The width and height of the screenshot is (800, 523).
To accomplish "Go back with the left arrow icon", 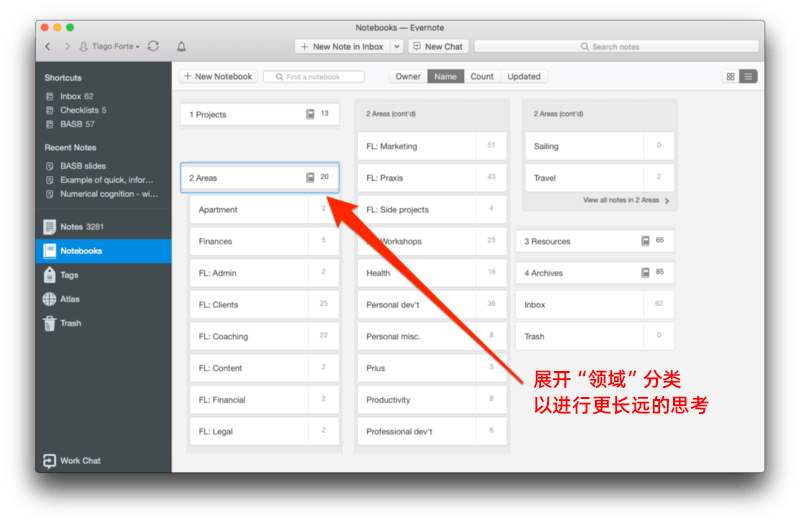I will pyautogui.click(x=48, y=46).
